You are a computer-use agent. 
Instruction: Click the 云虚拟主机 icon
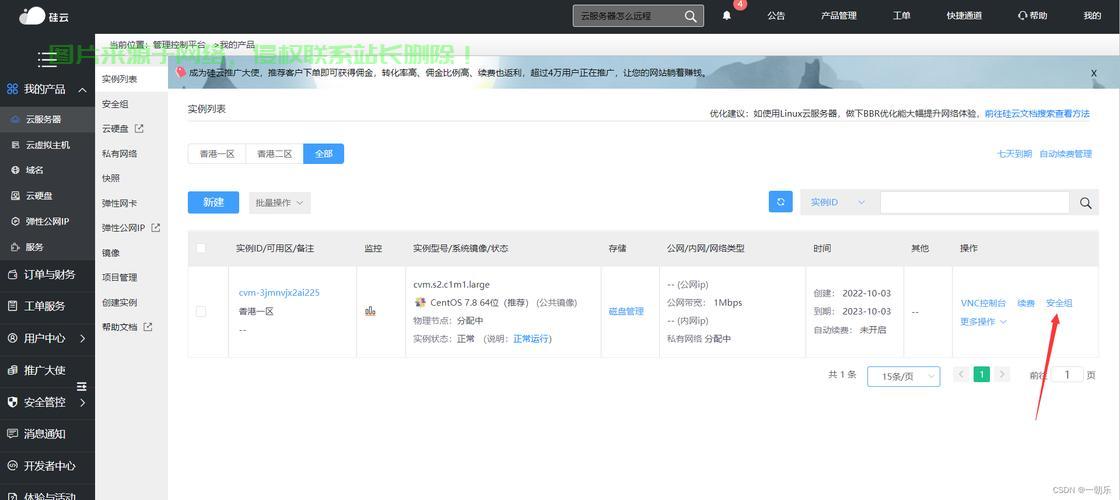pyautogui.click(x=16, y=145)
